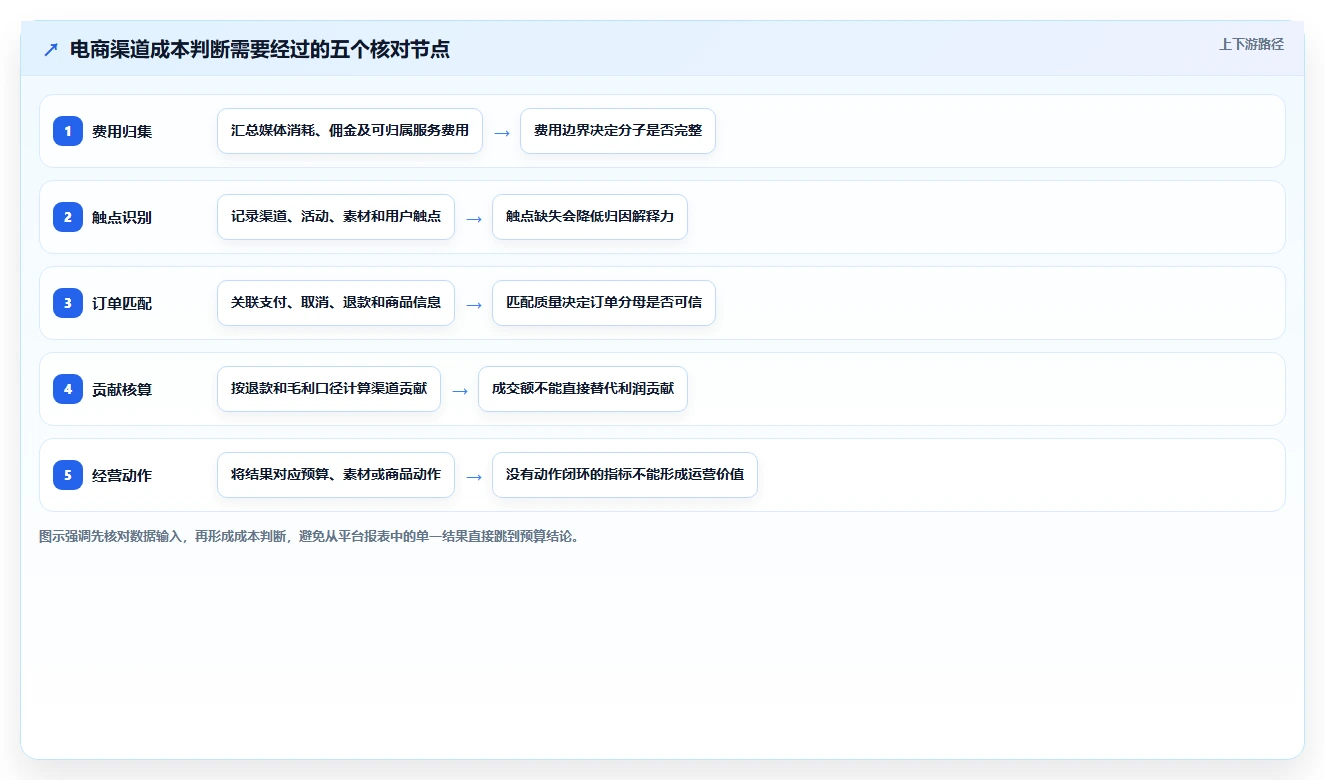The height and width of the screenshot is (780, 1325).
Task: Click the 触点识别 step label
Action: point(122,217)
